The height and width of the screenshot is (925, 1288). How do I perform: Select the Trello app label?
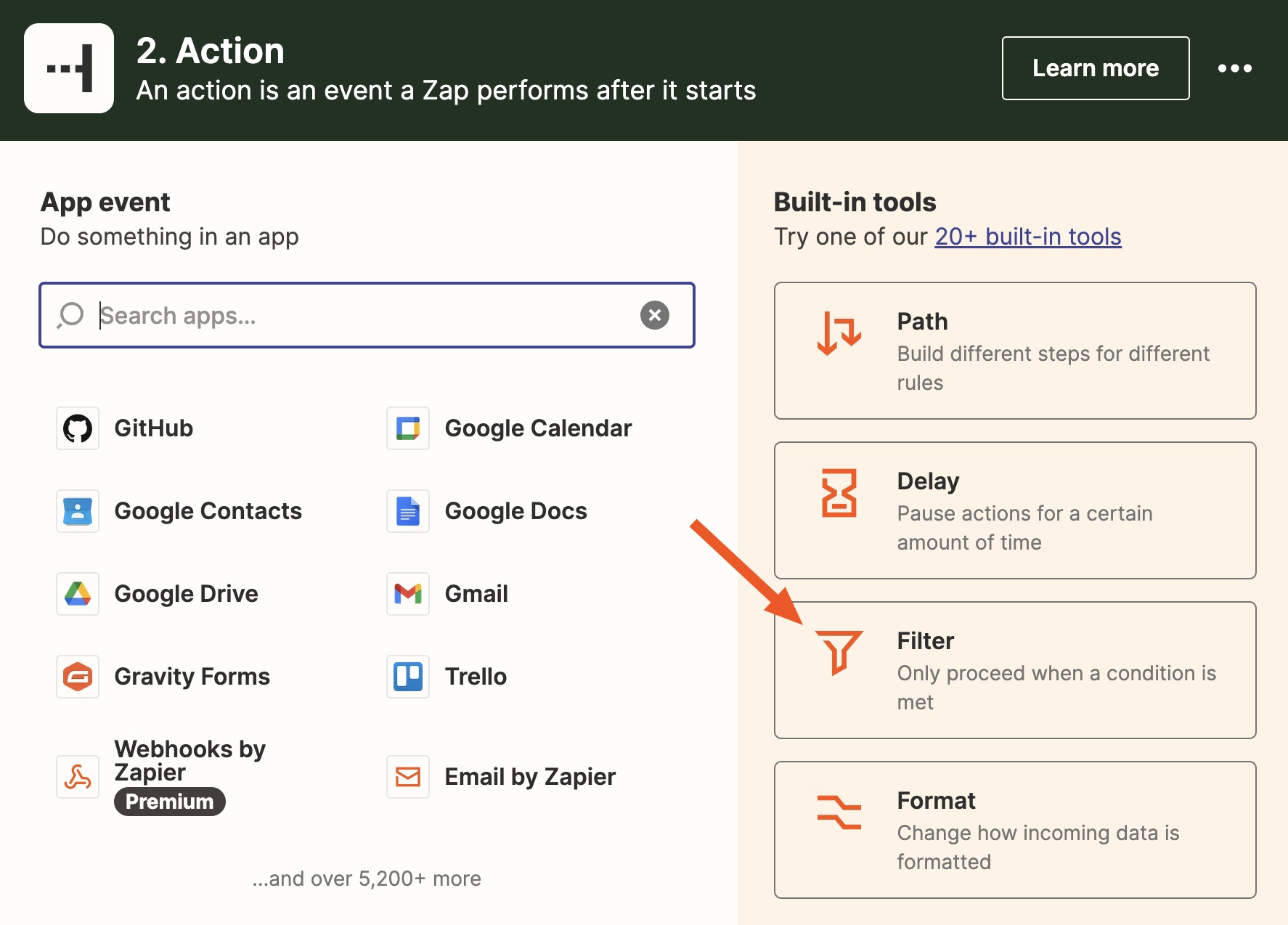coord(476,677)
